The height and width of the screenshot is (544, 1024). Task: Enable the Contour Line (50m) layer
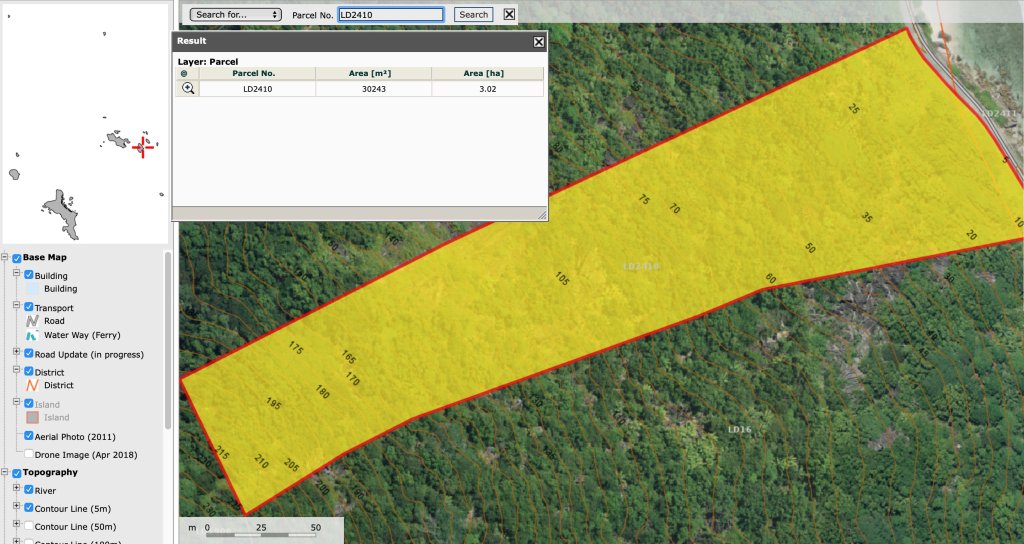tap(29, 526)
